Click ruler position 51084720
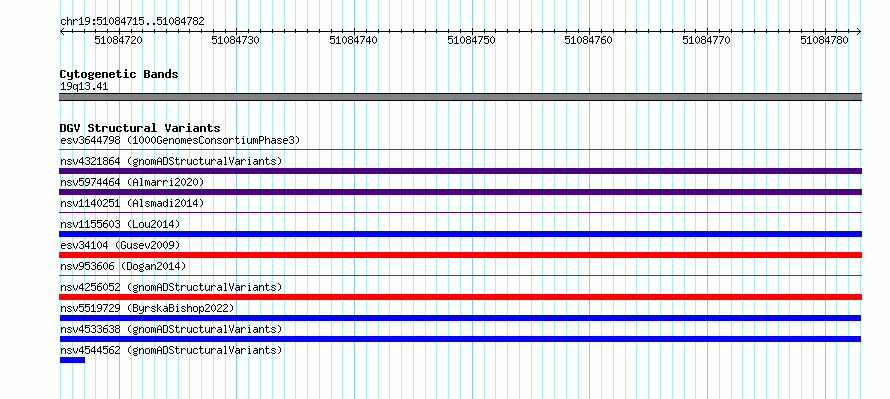890x399 pixels. tap(118, 40)
